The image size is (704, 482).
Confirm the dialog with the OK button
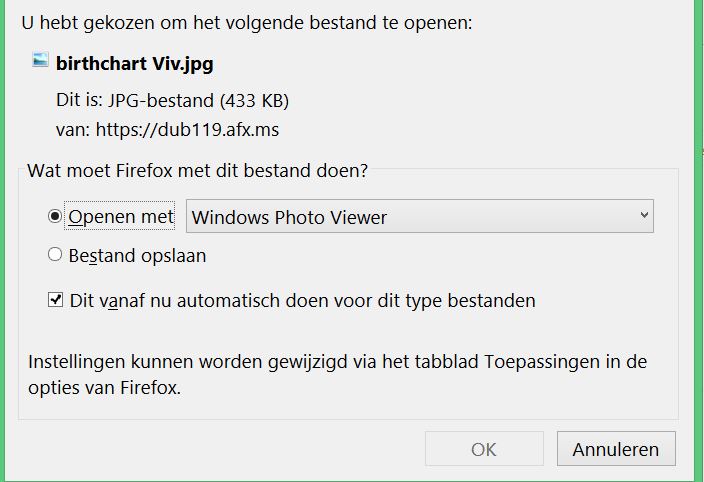tap(484, 449)
